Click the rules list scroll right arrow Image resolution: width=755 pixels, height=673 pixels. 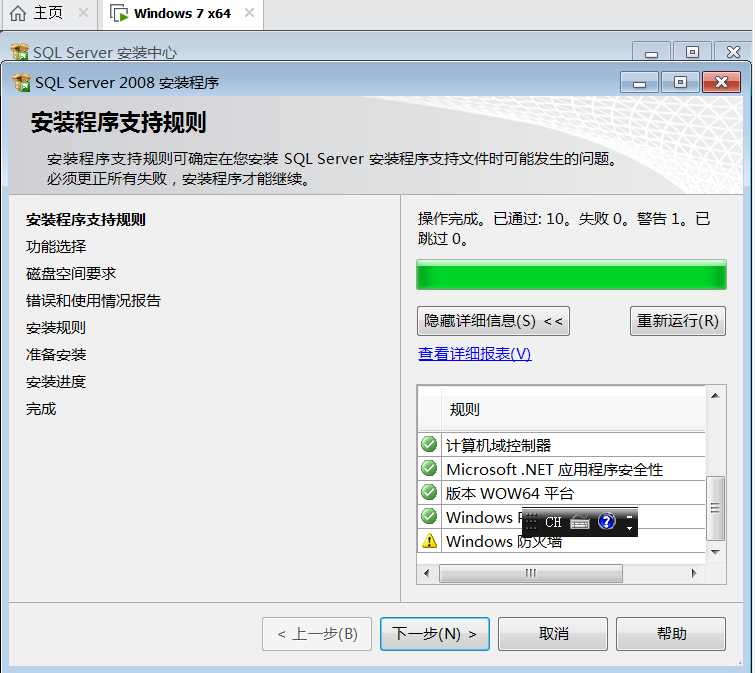(x=693, y=573)
